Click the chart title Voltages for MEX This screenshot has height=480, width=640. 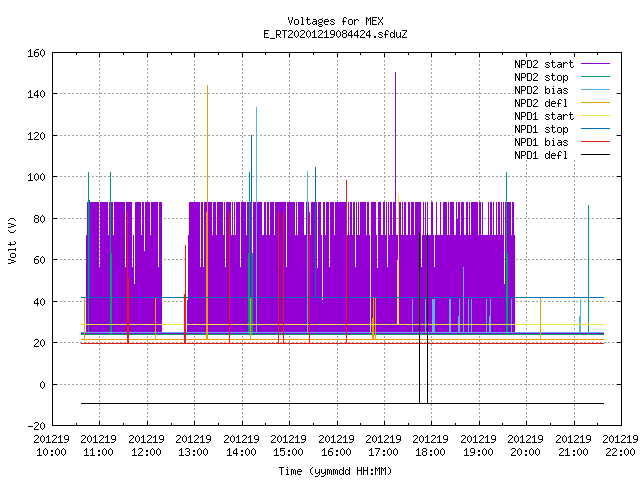pos(335,21)
